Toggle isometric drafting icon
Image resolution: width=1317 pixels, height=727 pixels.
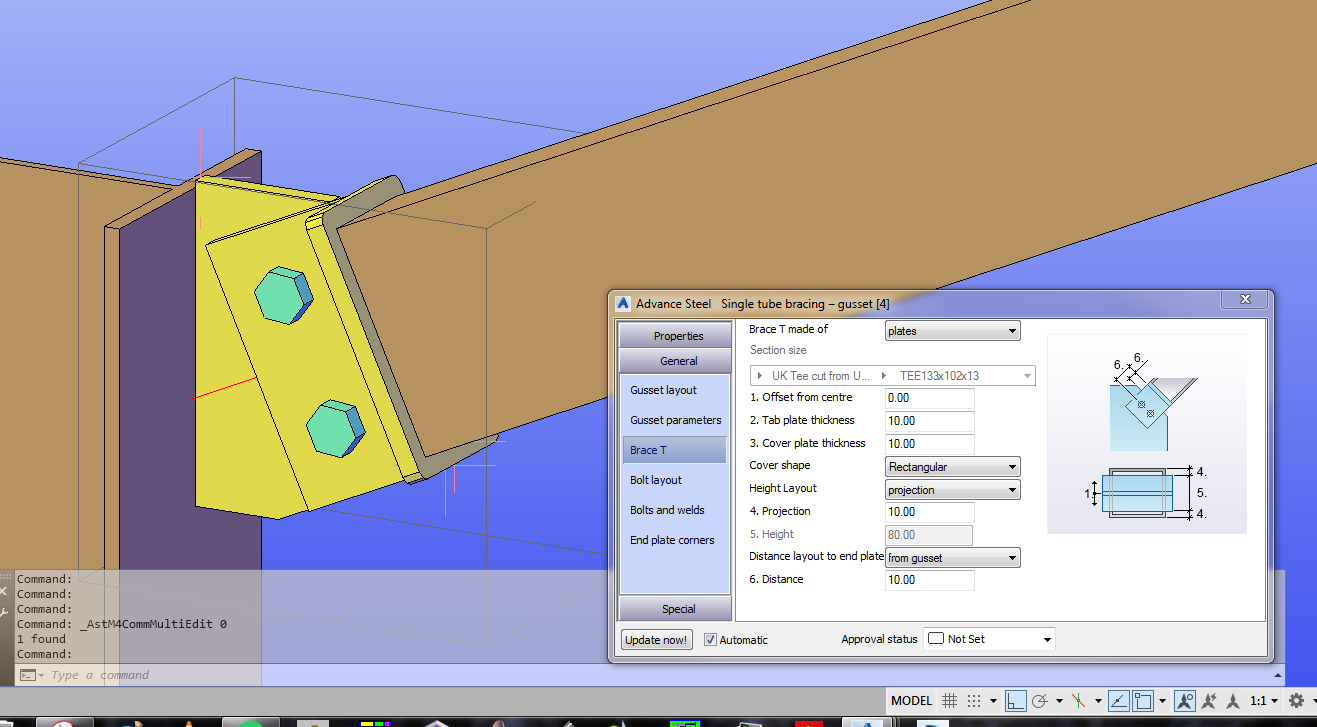[x=1080, y=700]
